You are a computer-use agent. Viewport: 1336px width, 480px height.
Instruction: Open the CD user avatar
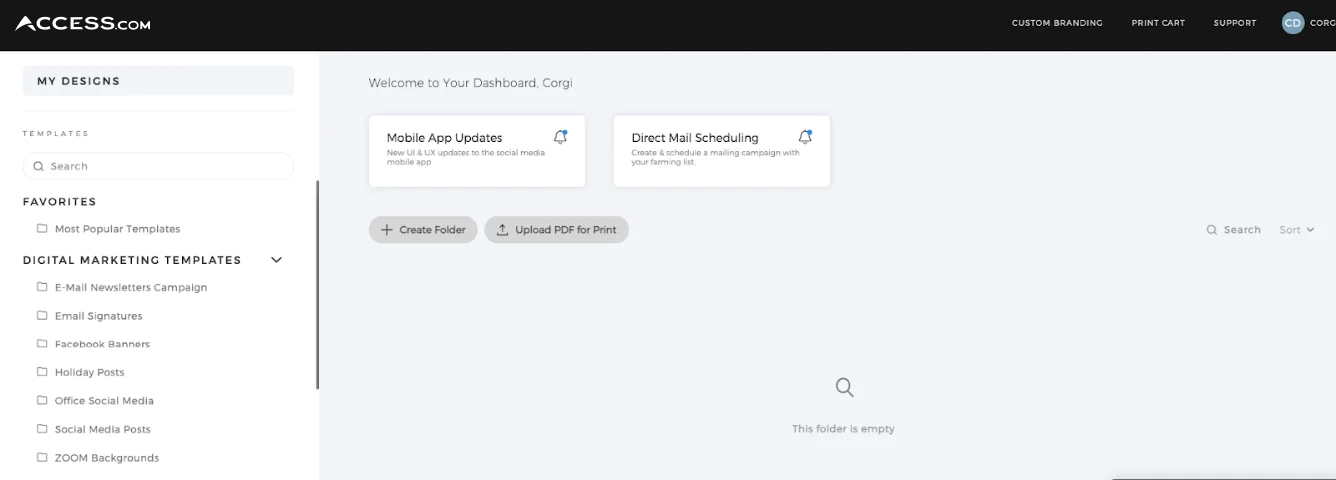click(x=1293, y=23)
